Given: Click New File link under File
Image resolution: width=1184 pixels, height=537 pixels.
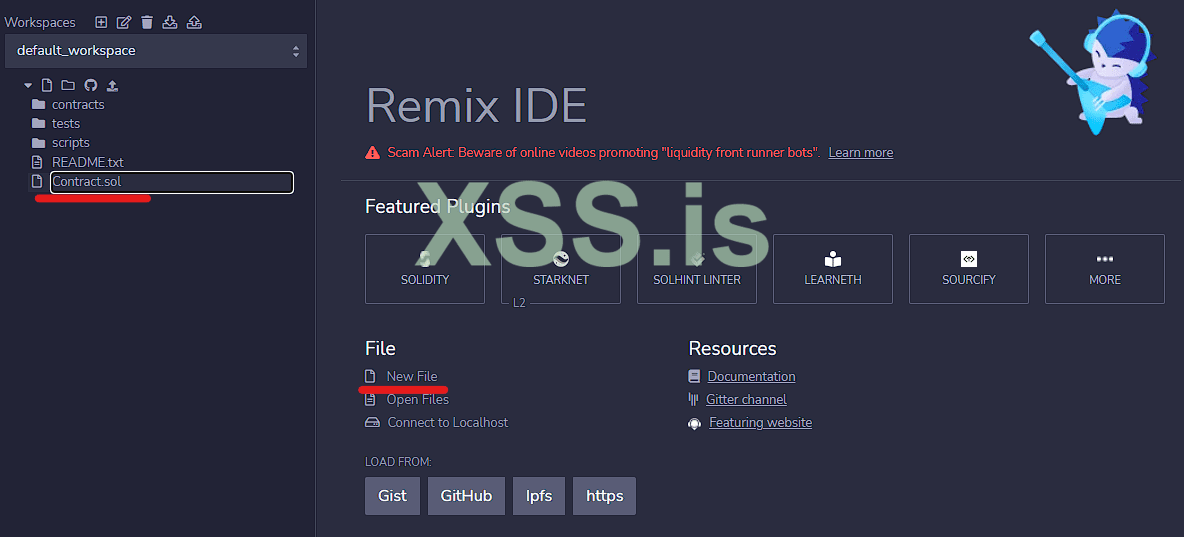Looking at the screenshot, I should [x=412, y=376].
